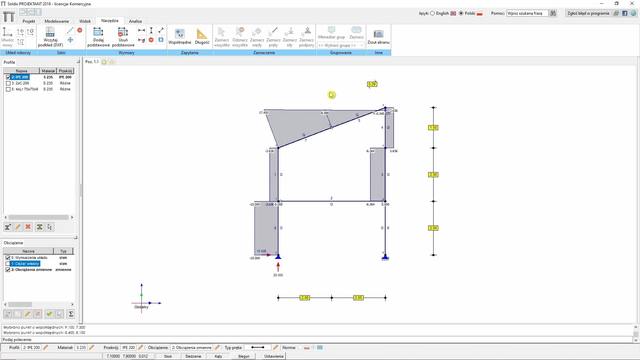Click the draw line sketch icon
Screen dimensions: 640x360
tap(70, 30)
